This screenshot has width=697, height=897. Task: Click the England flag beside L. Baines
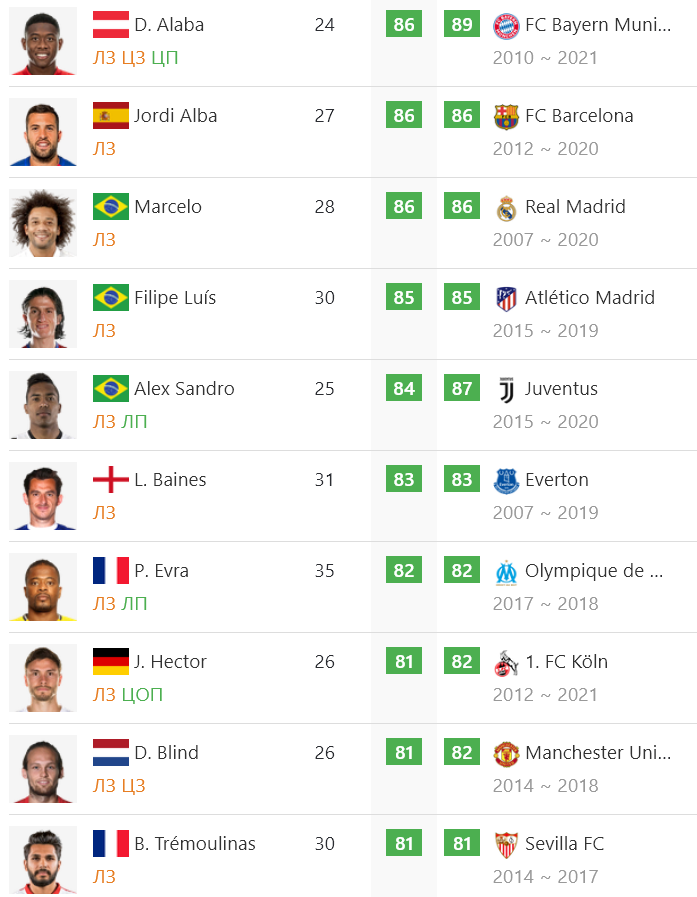(110, 479)
